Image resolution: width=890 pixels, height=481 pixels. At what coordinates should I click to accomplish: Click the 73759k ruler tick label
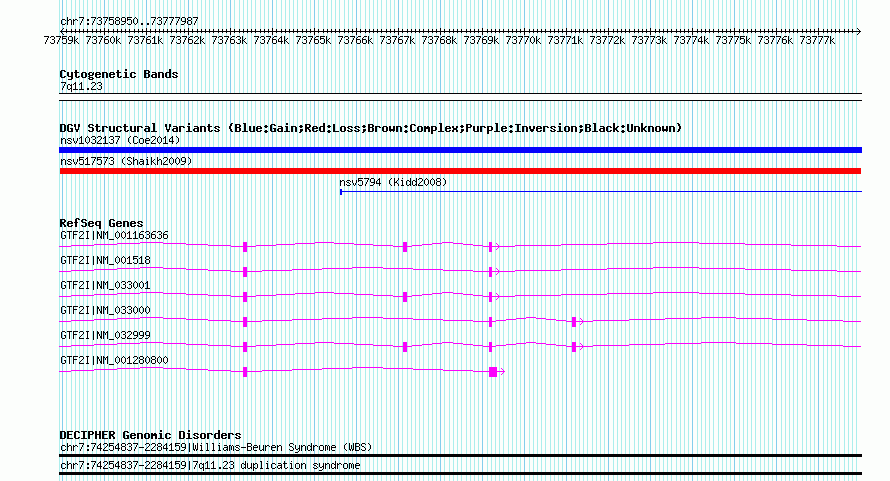point(61,40)
